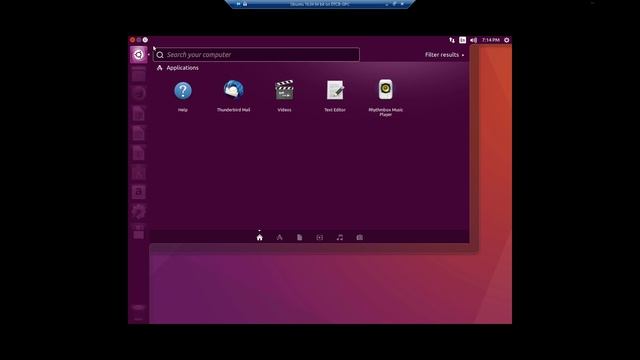640x360 pixels.
Task: Click the 7:14 PM clock
Action: point(491,40)
